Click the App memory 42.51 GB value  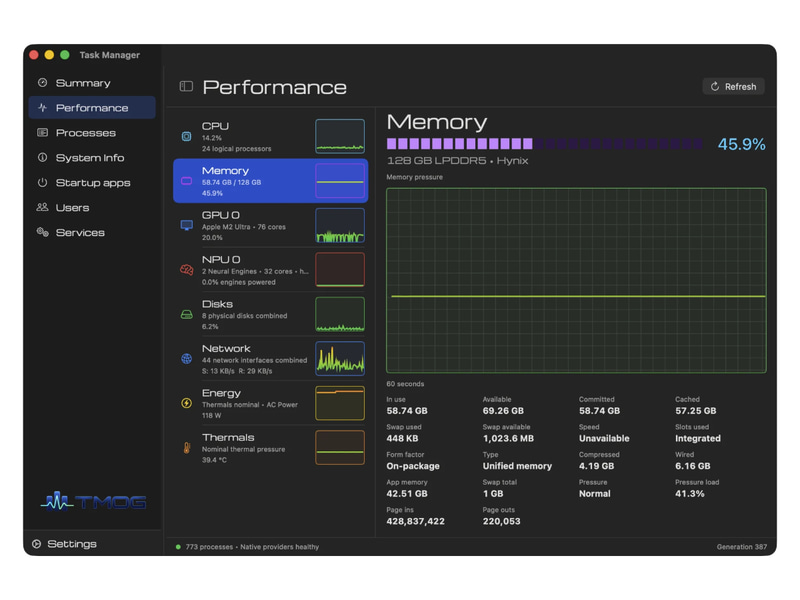[407, 493]
